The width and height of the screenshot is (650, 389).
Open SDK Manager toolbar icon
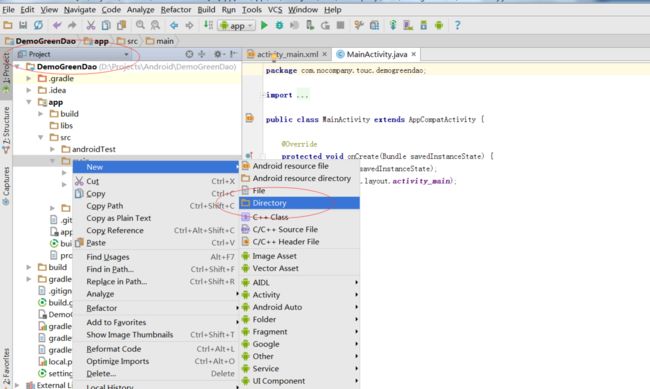coord(423,25)
